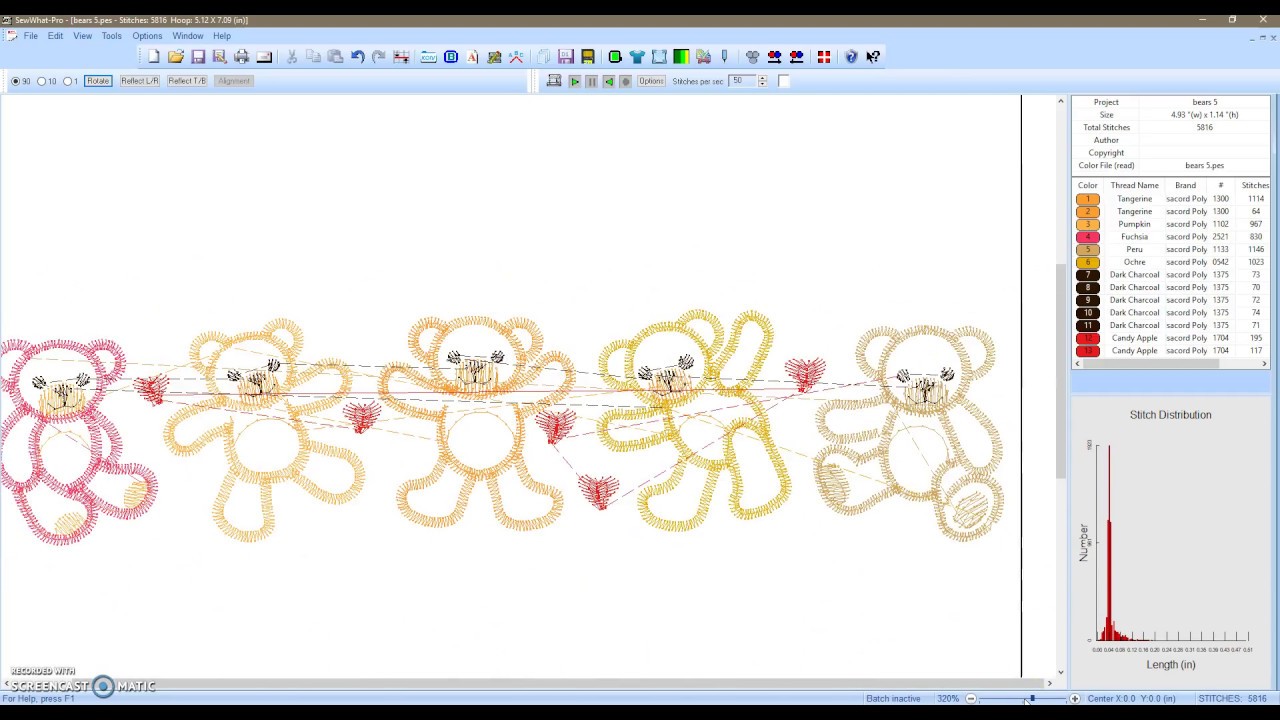
Task: Select the 1 degree rotation radio button
Action: (x=67, y=81)
